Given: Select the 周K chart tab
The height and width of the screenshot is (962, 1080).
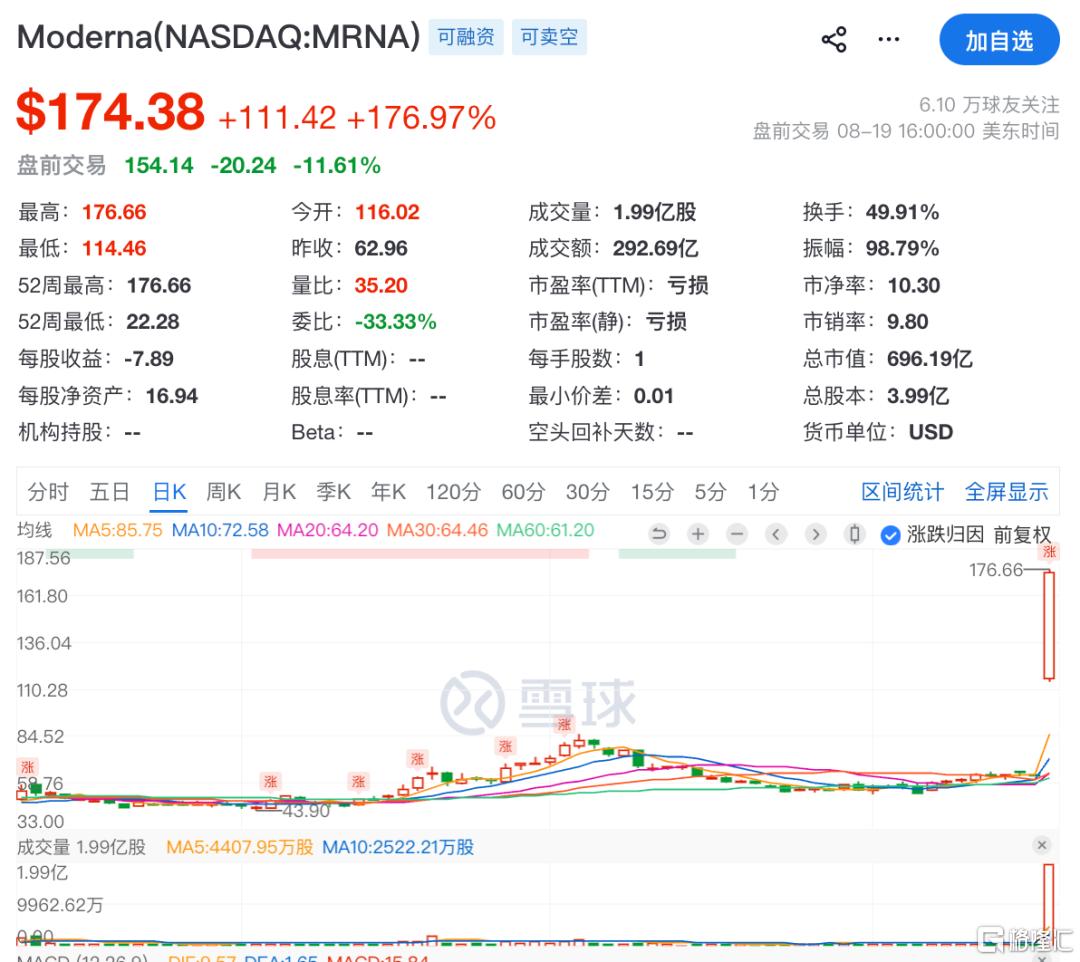Looking at the screenshot, I should [224, 492].
